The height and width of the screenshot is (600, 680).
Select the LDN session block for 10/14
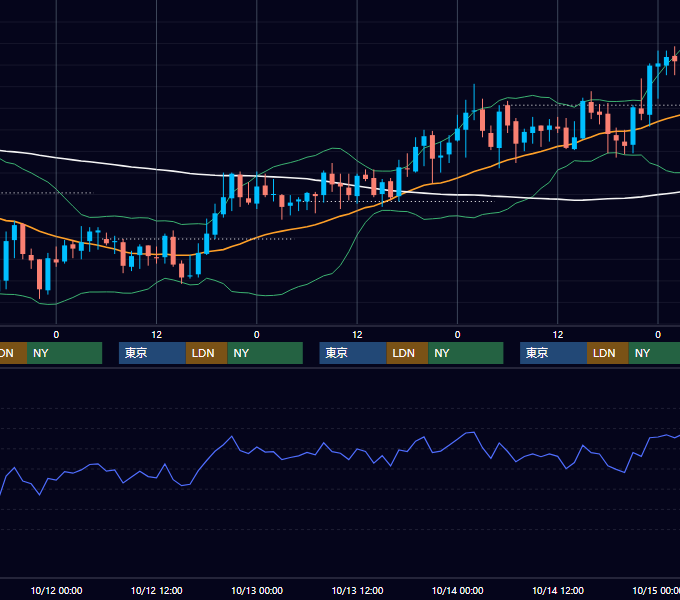[x=608, y=353]
